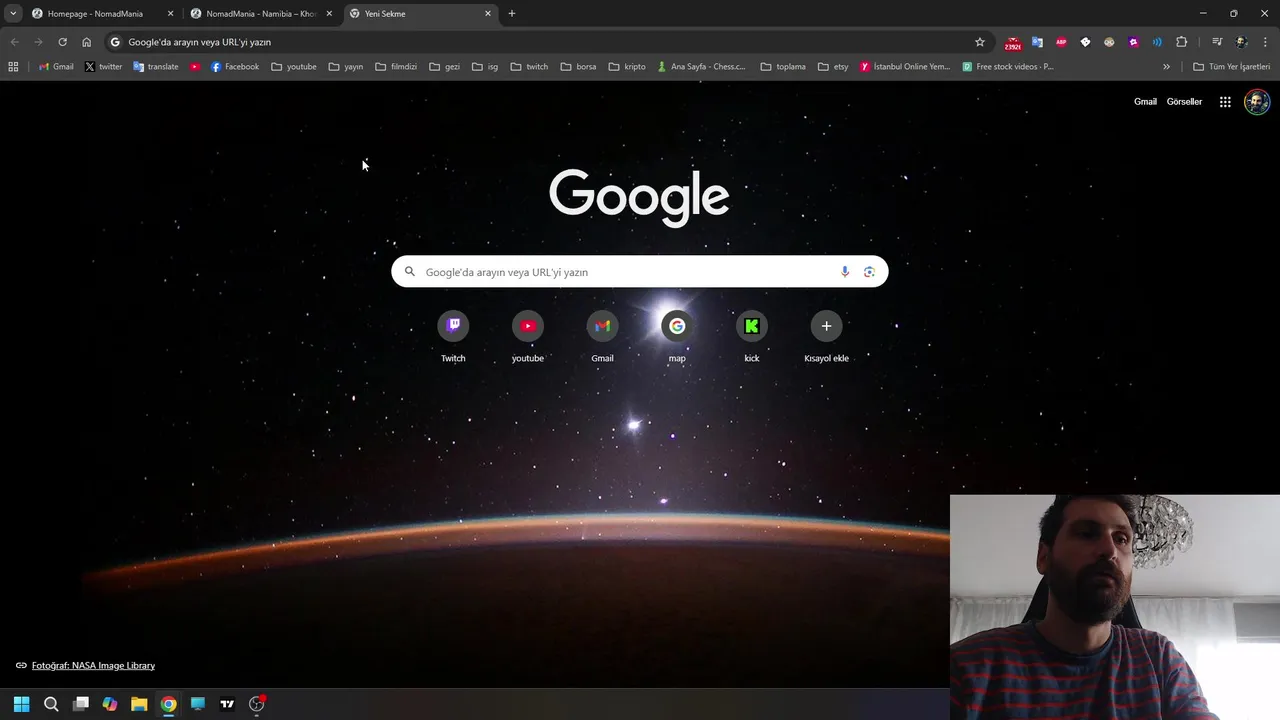The width and height of the screenshot is (1280, 720).
Task: Open İstanbul Online Yemek bookmark
Action: pos(905,67)
